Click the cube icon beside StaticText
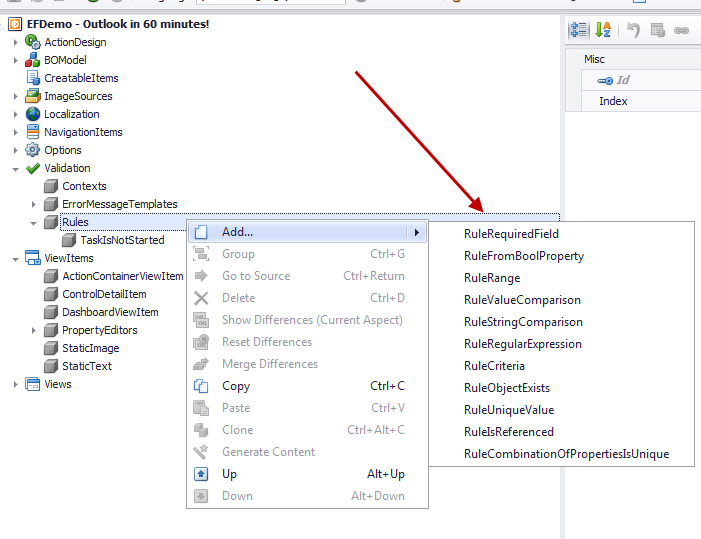701x539 pixels. pos(51,366)
